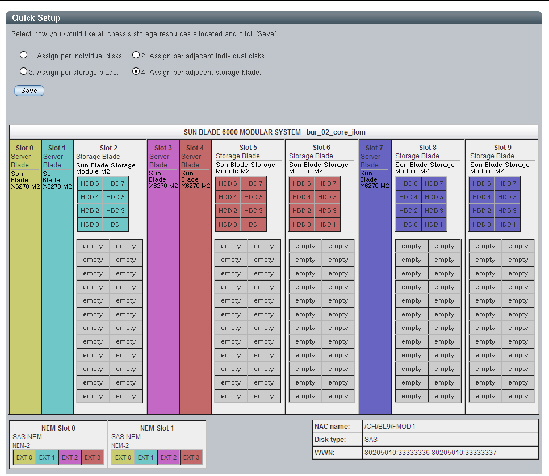Click HDD 7 in Slot 8 storage blade
The width and height of the screenshot is (549, 476).
(x=434, y=183)
